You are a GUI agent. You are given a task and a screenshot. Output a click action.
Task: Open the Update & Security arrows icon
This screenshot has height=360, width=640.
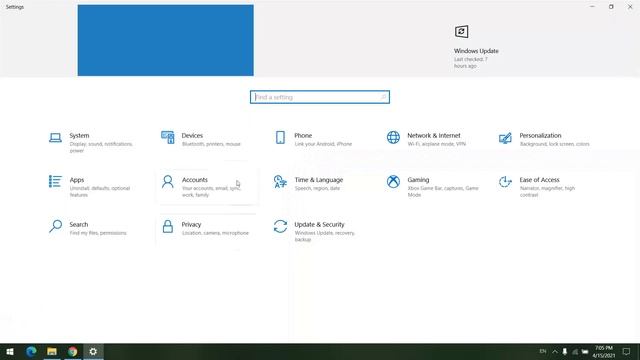(x=280, y=226)
